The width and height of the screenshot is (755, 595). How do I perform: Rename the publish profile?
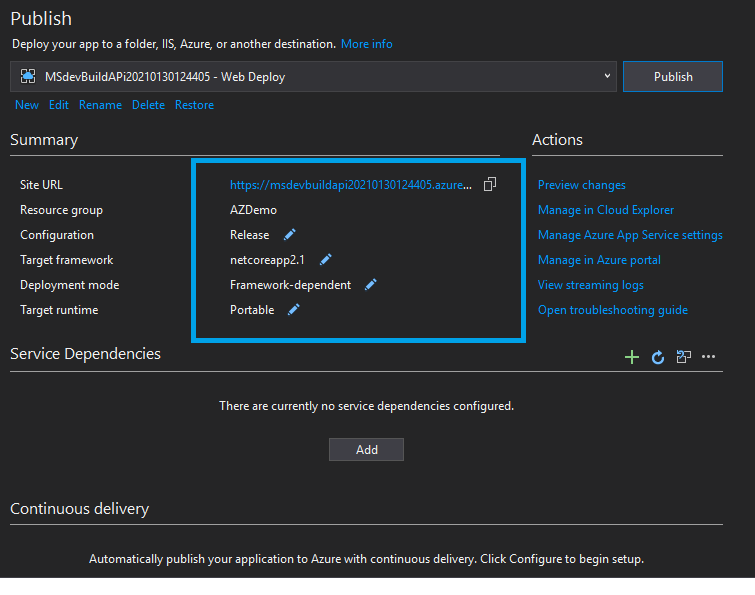pos(100,105)
